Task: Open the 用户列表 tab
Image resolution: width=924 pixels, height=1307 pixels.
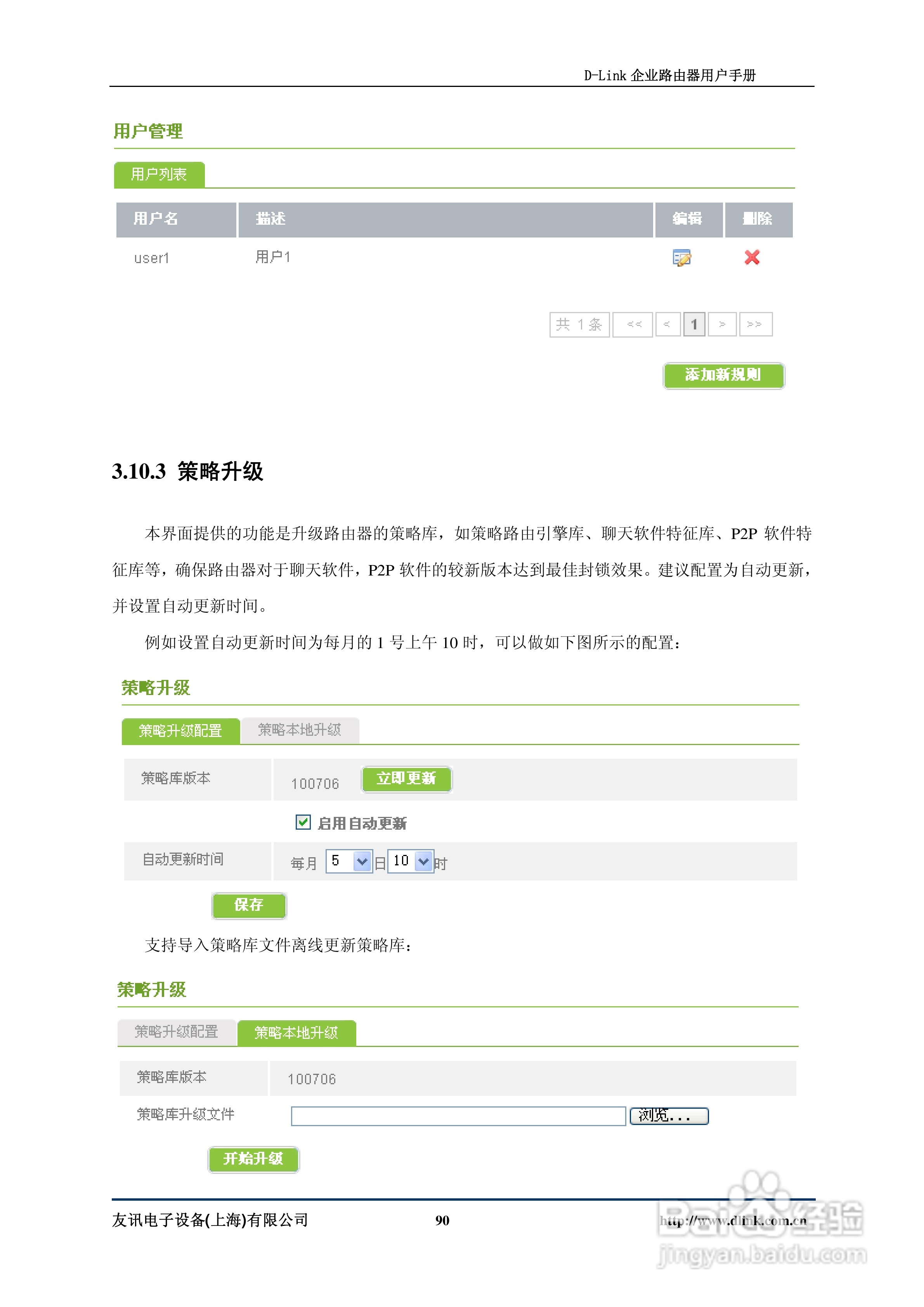Action: pyautogui.click(x=159, y=174)
